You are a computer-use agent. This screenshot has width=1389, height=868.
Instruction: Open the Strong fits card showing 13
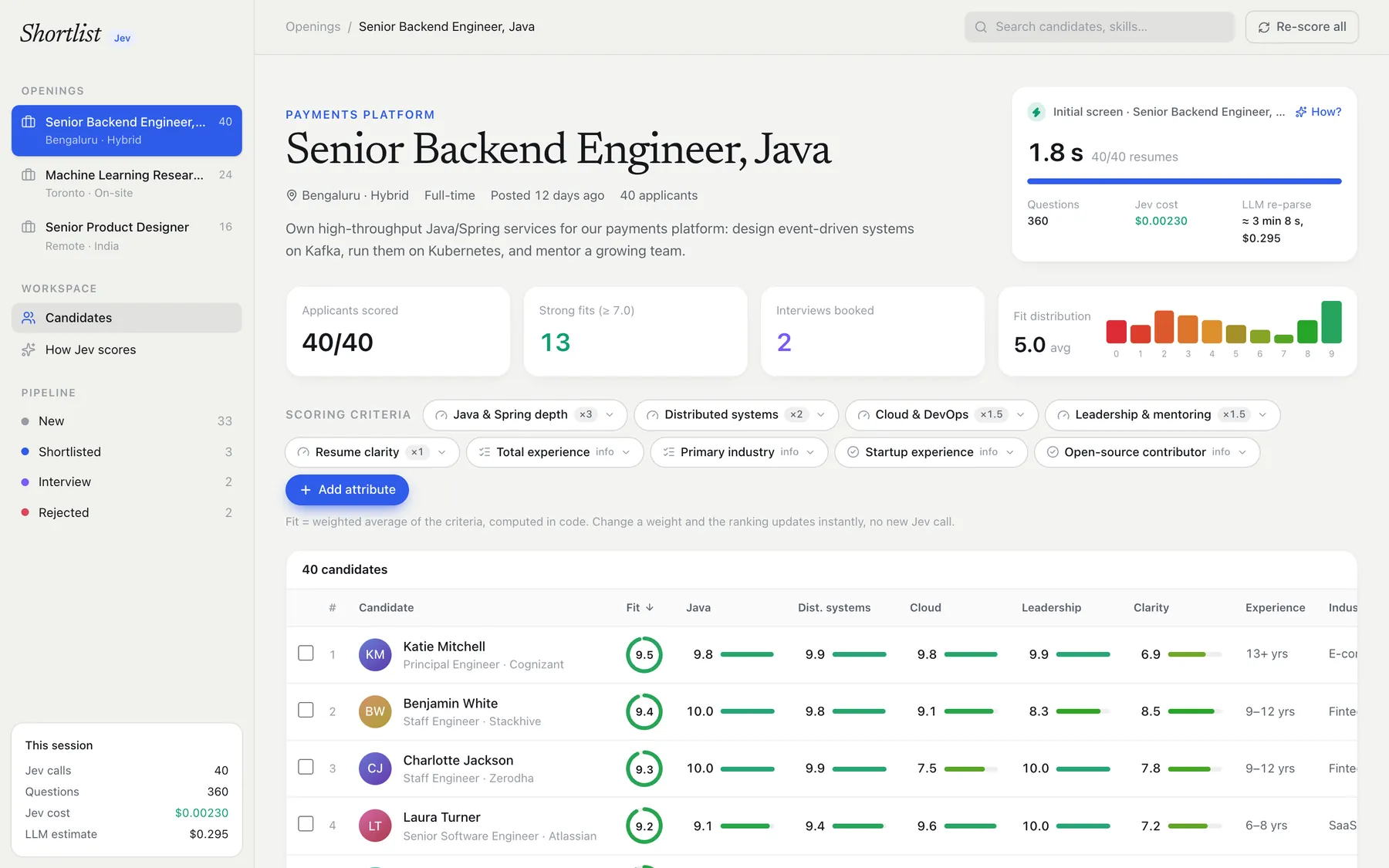635,332
